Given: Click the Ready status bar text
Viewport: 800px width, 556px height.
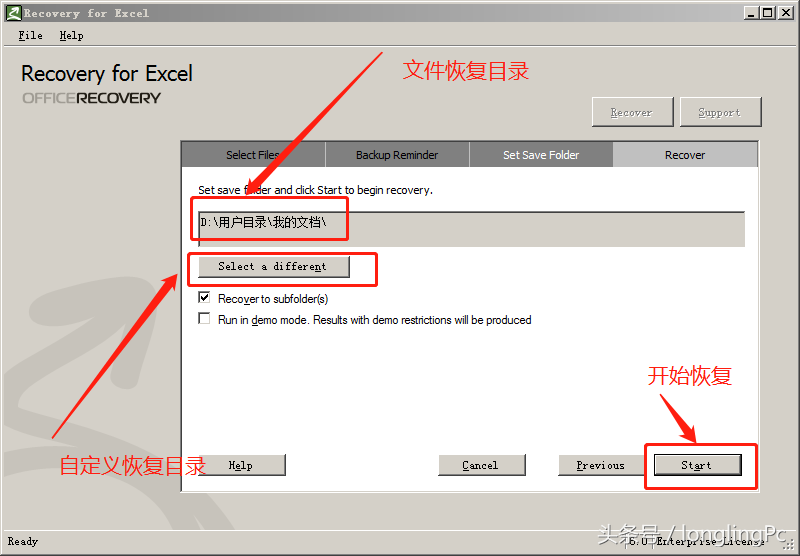Looking at the screenshot, I should (x=23, y=541).
